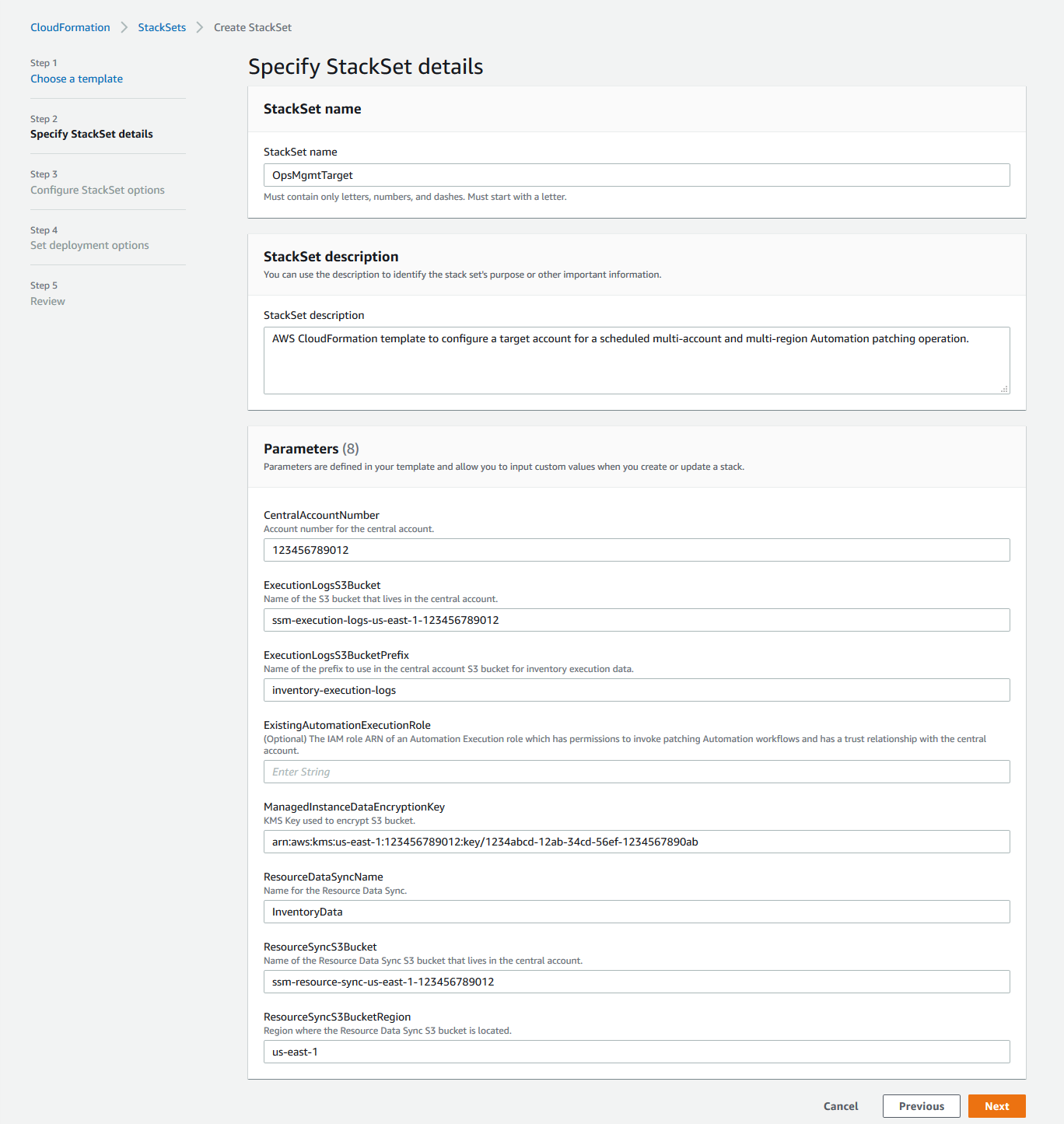The height and width of the screenshot is (1124, 1064).
Task: Focus the ResourceDataSyncName input
Action: pos(636,912)
